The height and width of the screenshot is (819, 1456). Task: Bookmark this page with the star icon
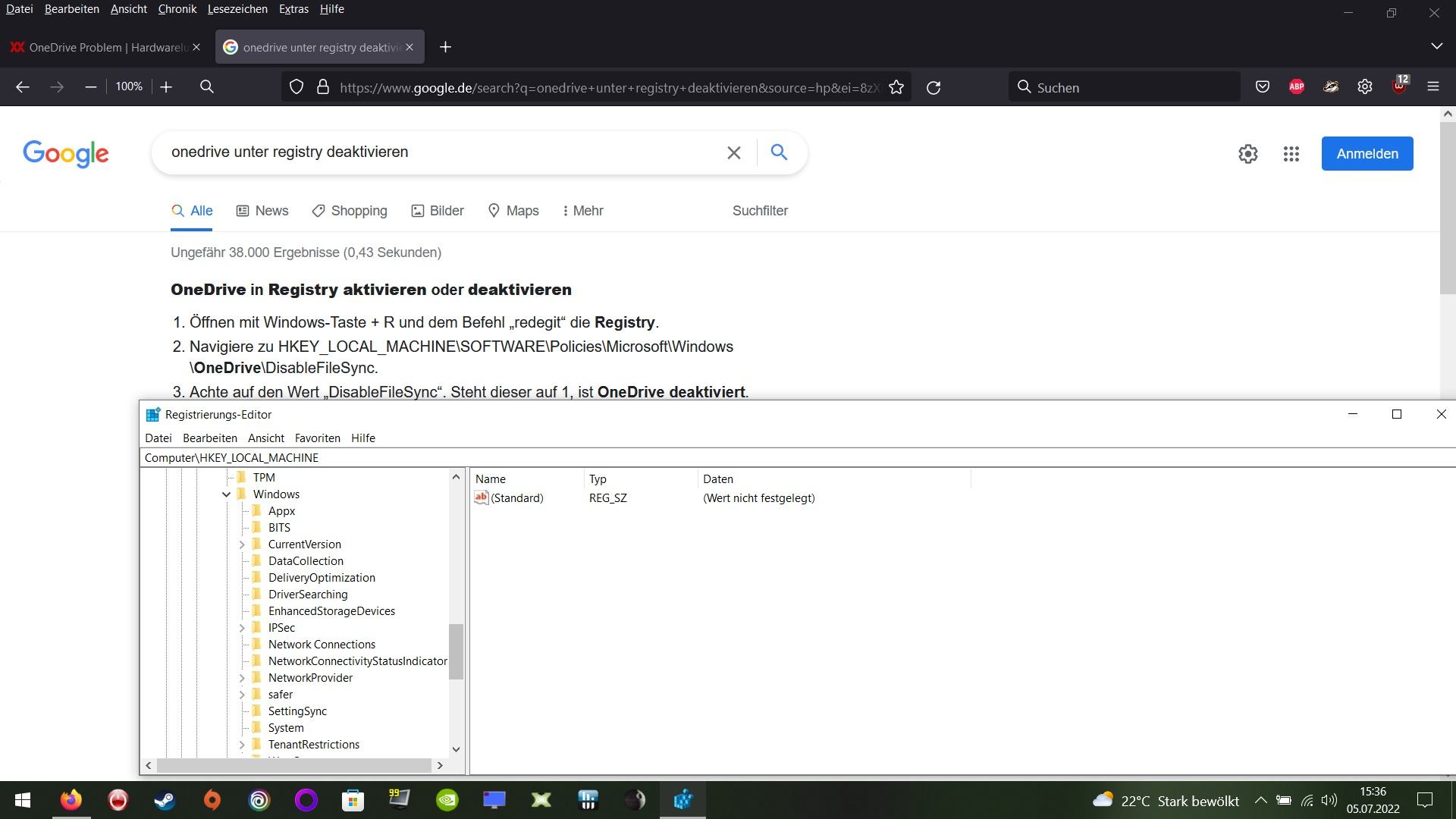[x=896, y=87]
